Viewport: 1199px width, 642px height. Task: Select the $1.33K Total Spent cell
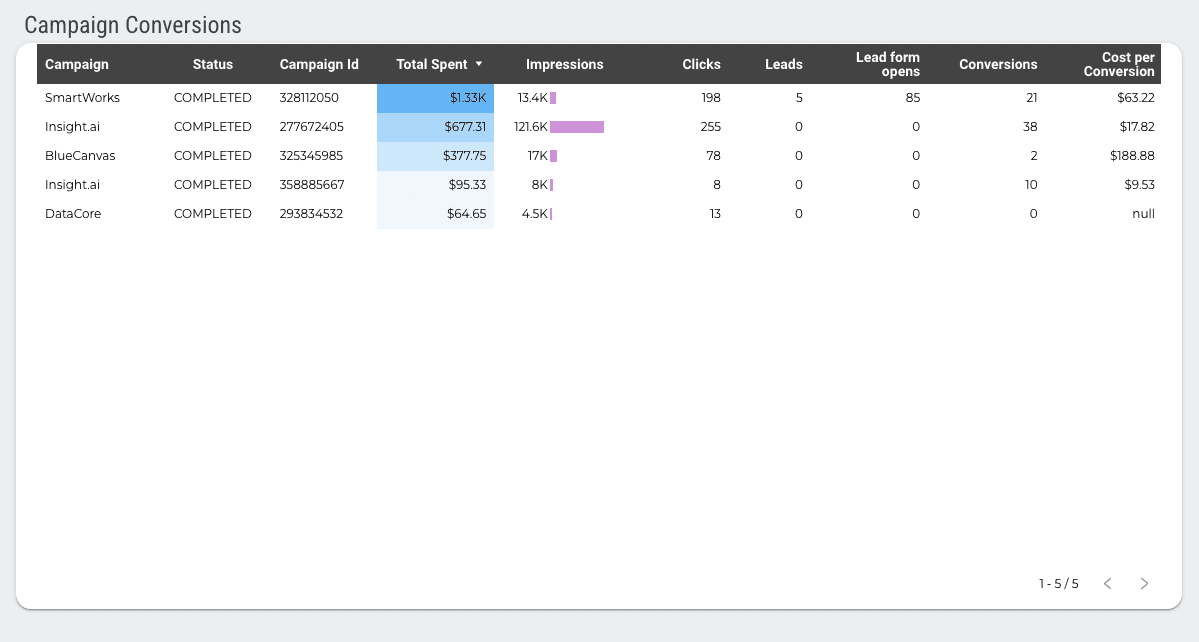[436, 98]
